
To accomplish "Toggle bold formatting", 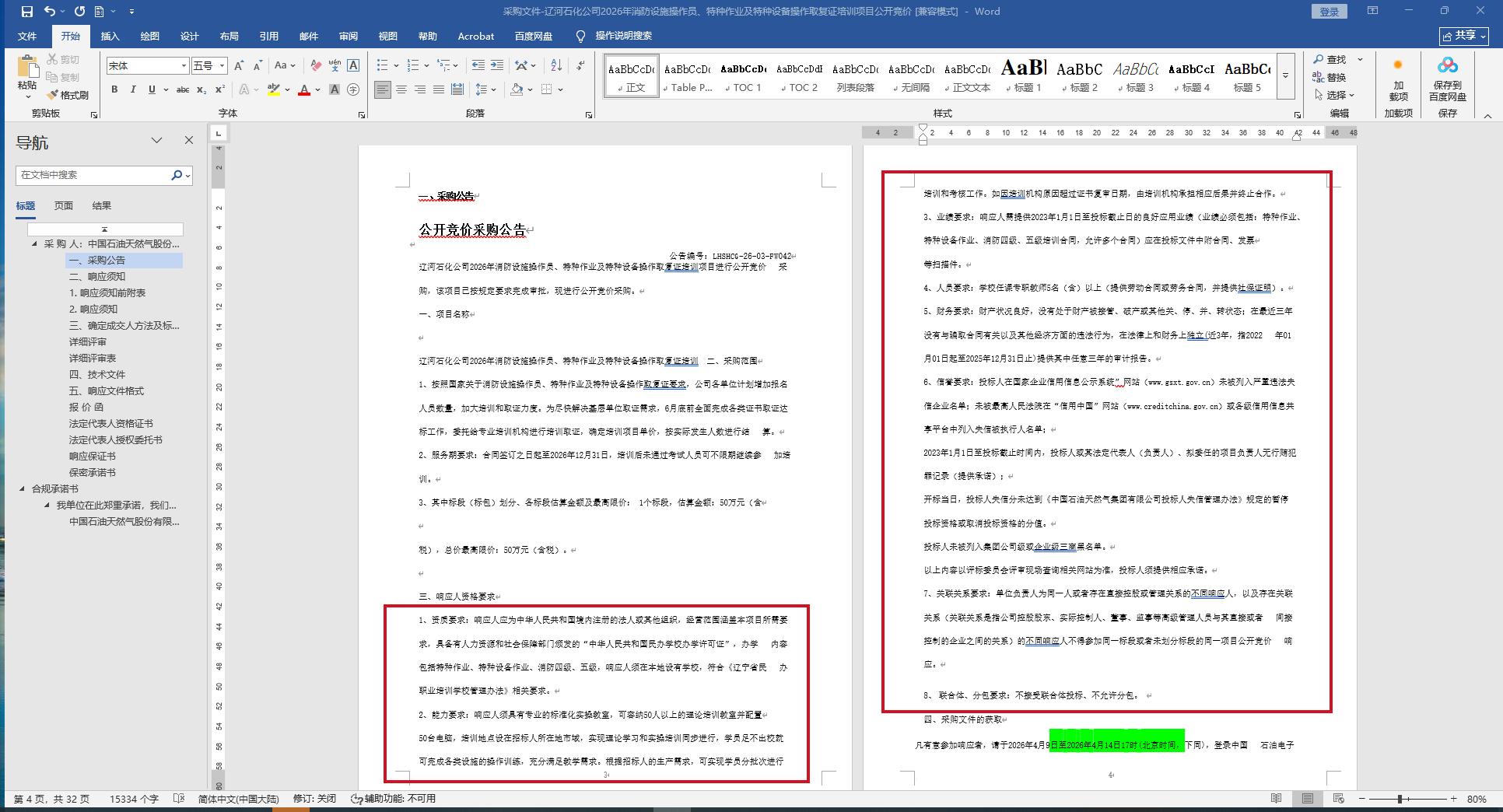I will click(114, 89).
